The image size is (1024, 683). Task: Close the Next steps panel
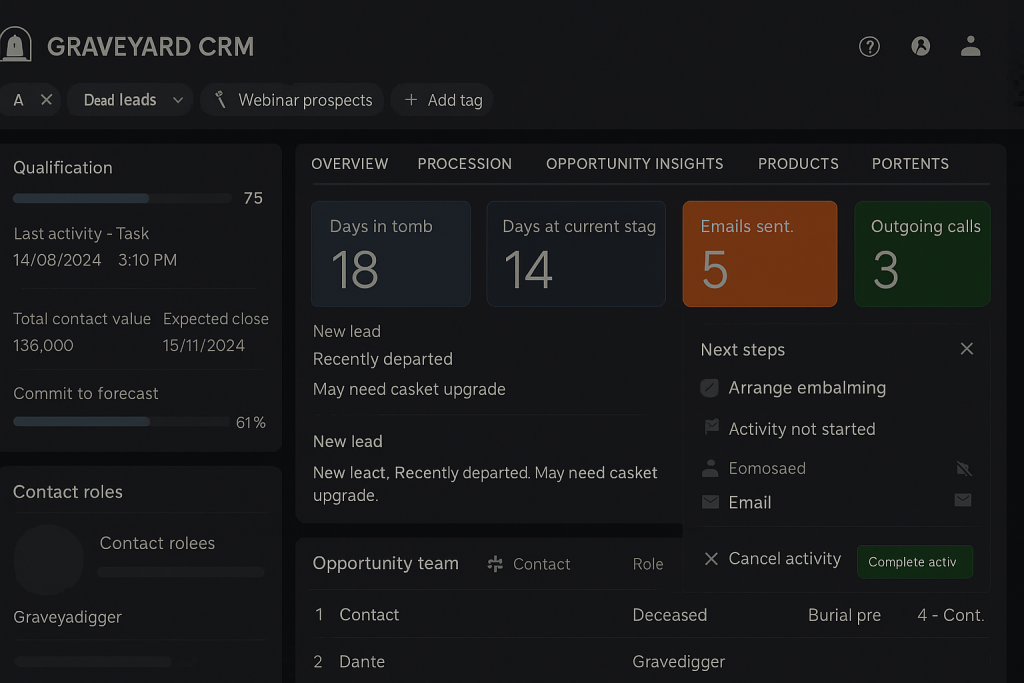966,349
